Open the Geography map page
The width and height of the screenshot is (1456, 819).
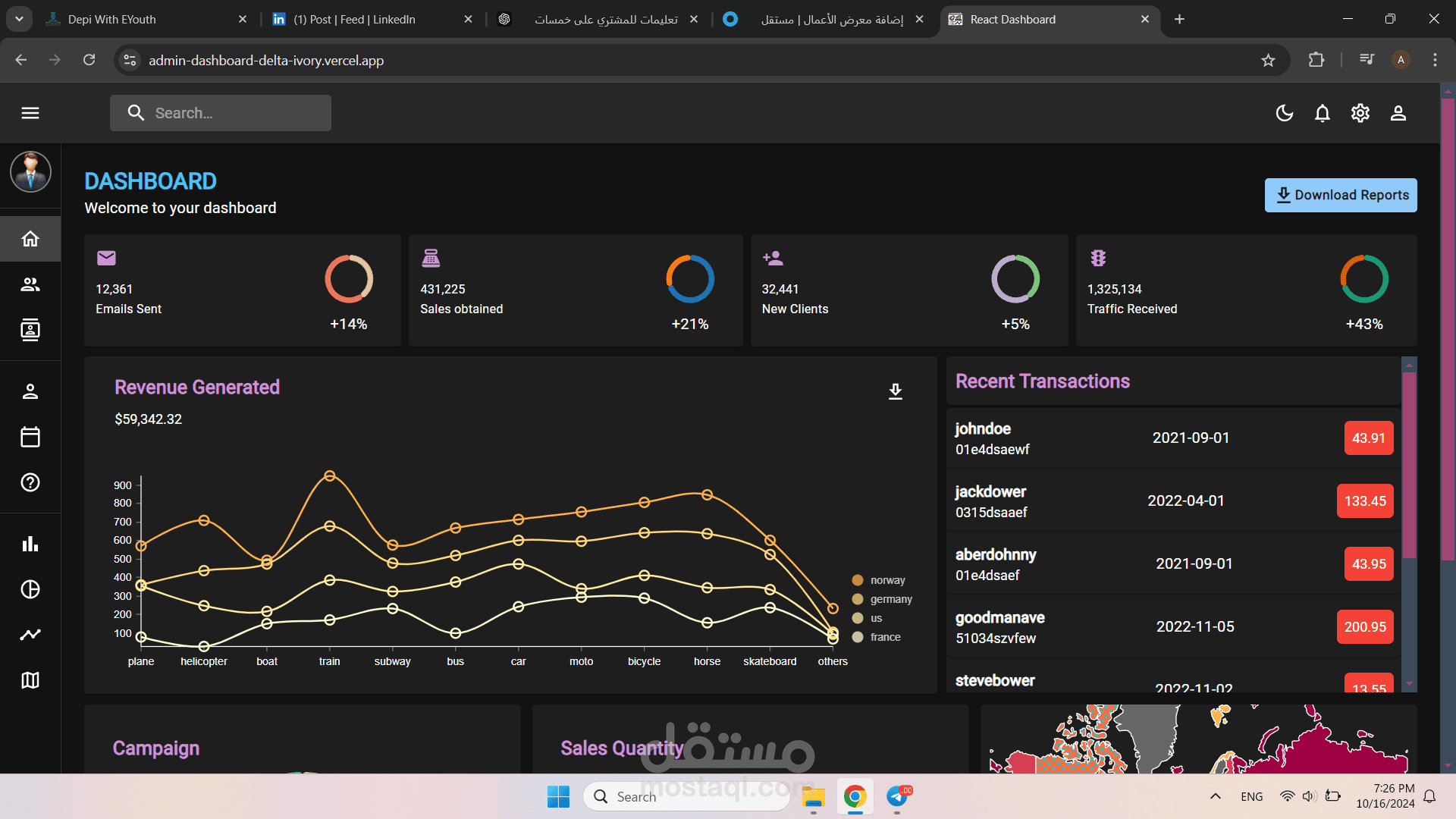30,680
